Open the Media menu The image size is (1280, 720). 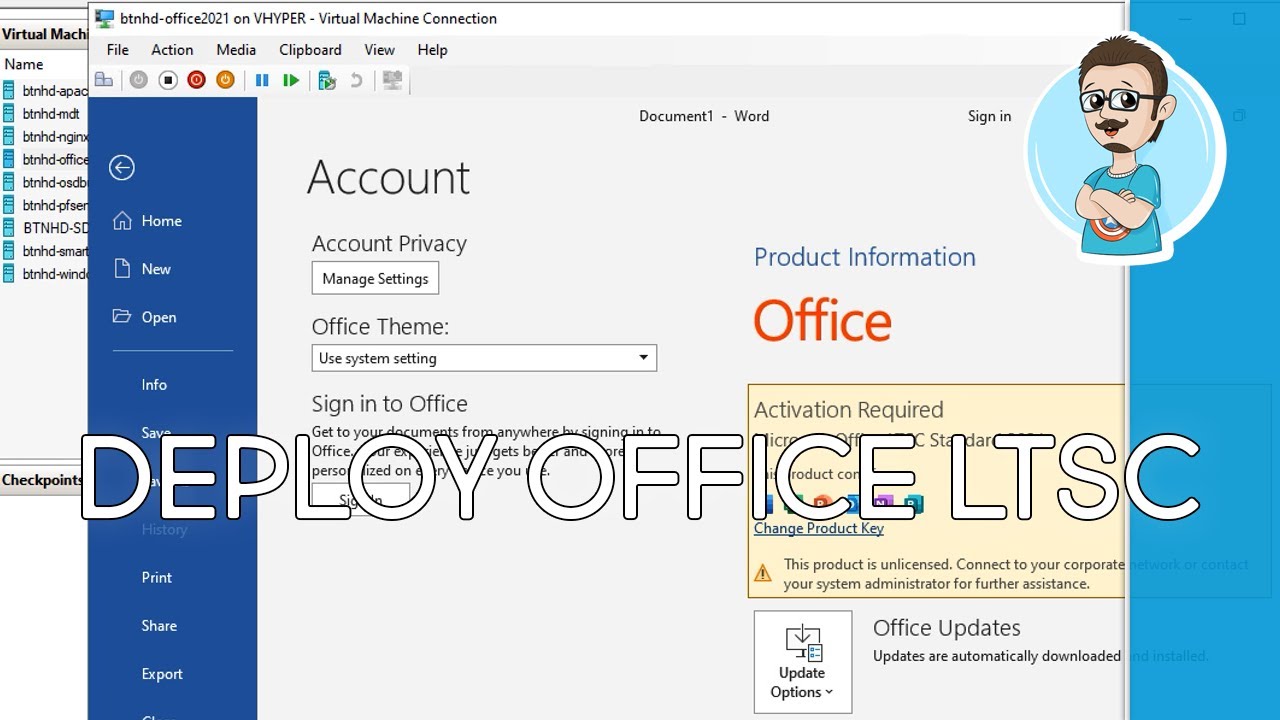[236, 49]
